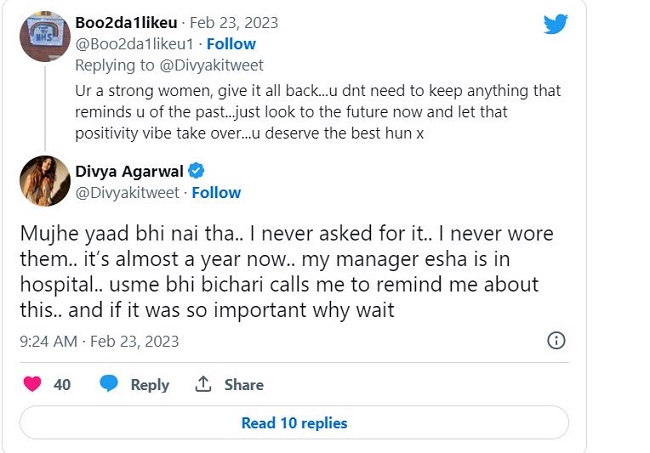Screen dimensions: 650x453
Task: Open the Divya Agarwal display name
Action: (130, 170)
